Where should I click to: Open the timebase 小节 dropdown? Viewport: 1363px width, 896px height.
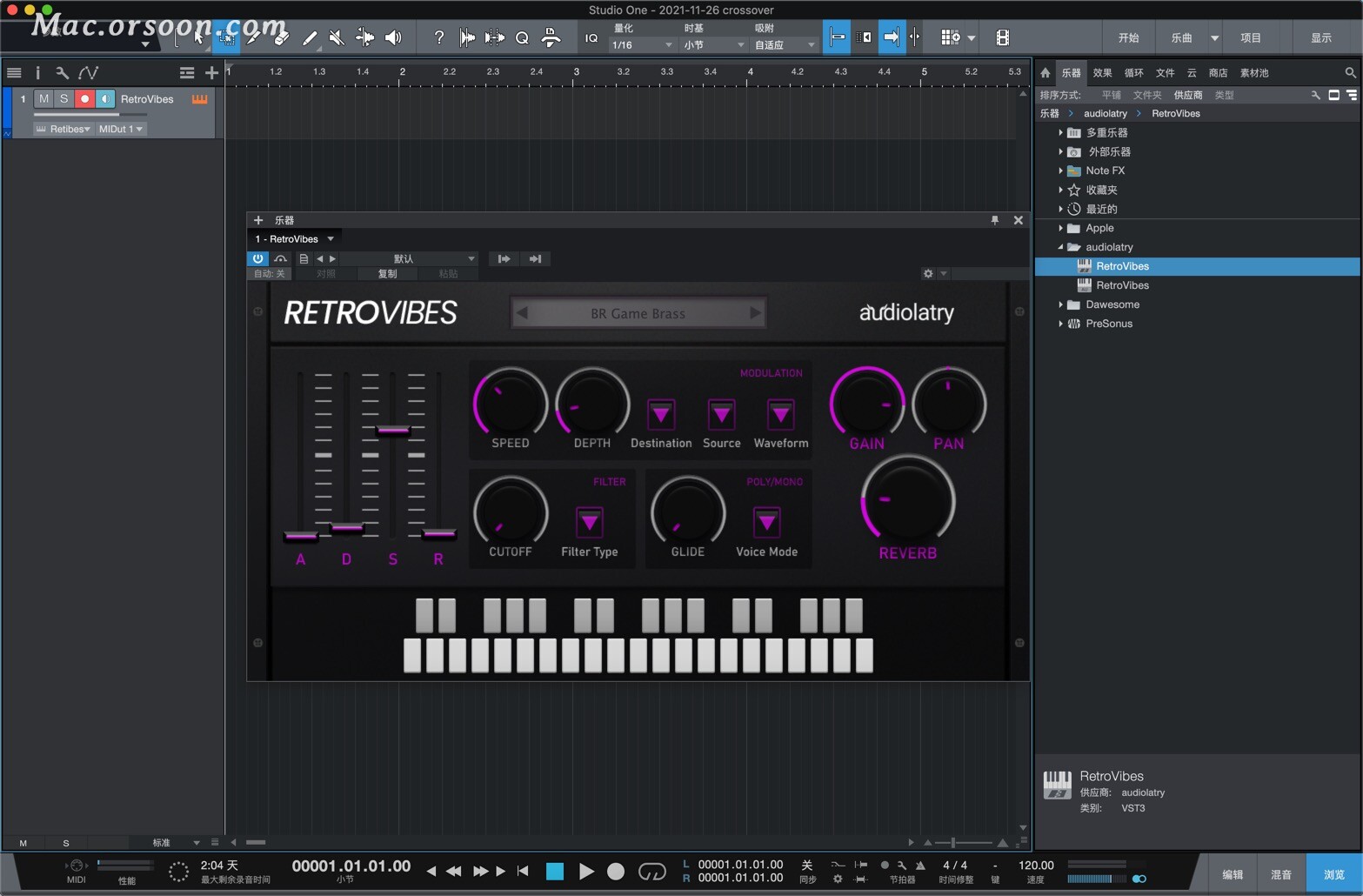(x=714, y=44)
